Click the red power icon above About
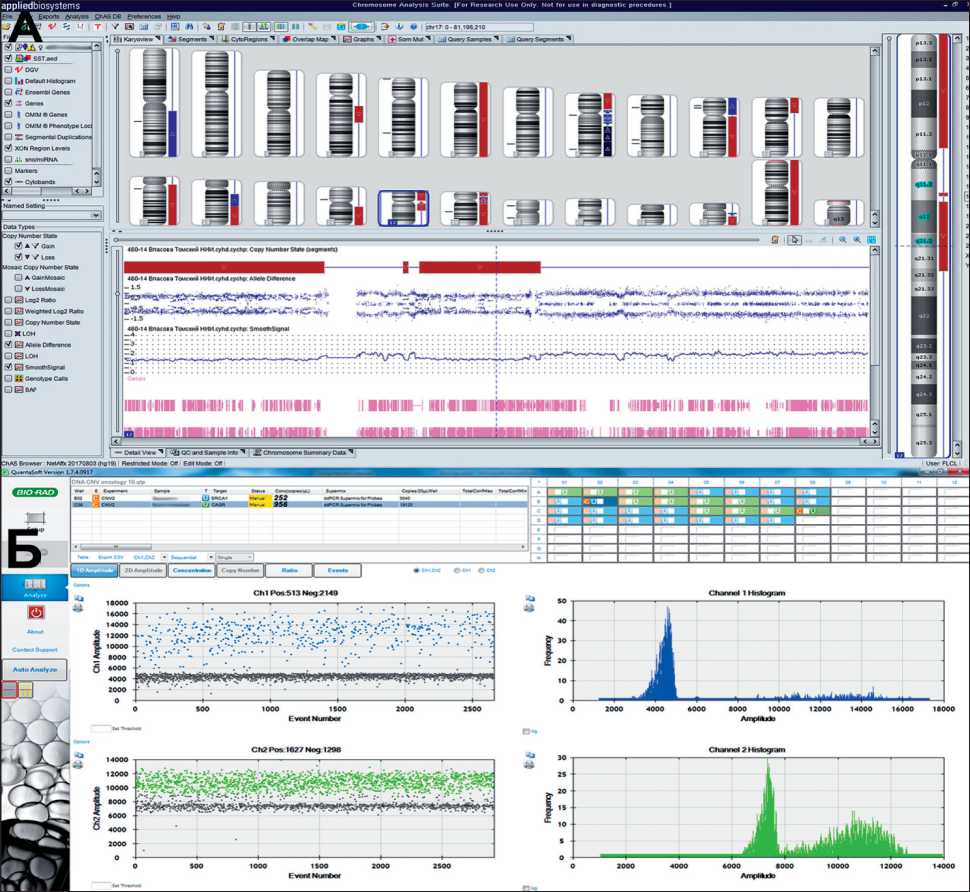 35,613
